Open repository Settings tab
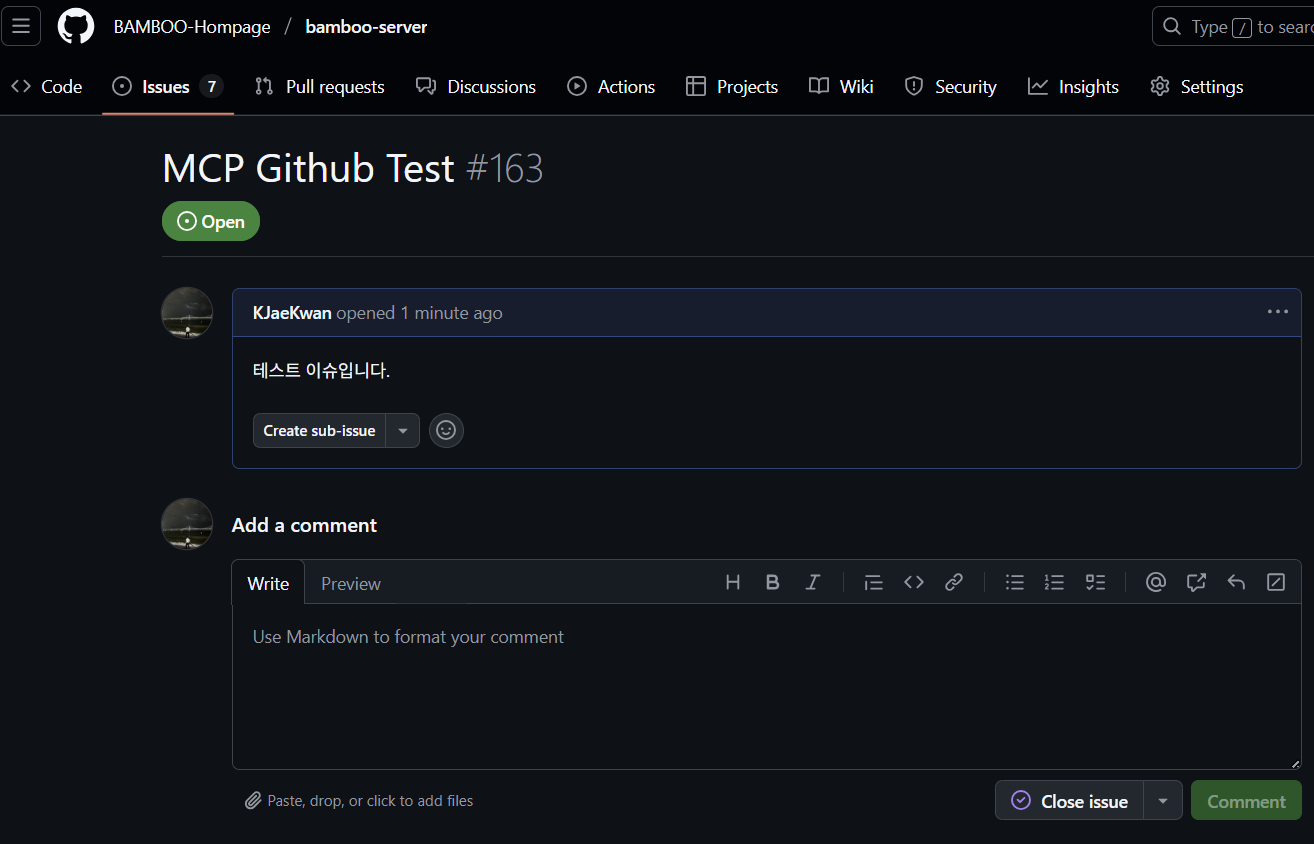This screenshot has height=844, width=1314. 1196,87
